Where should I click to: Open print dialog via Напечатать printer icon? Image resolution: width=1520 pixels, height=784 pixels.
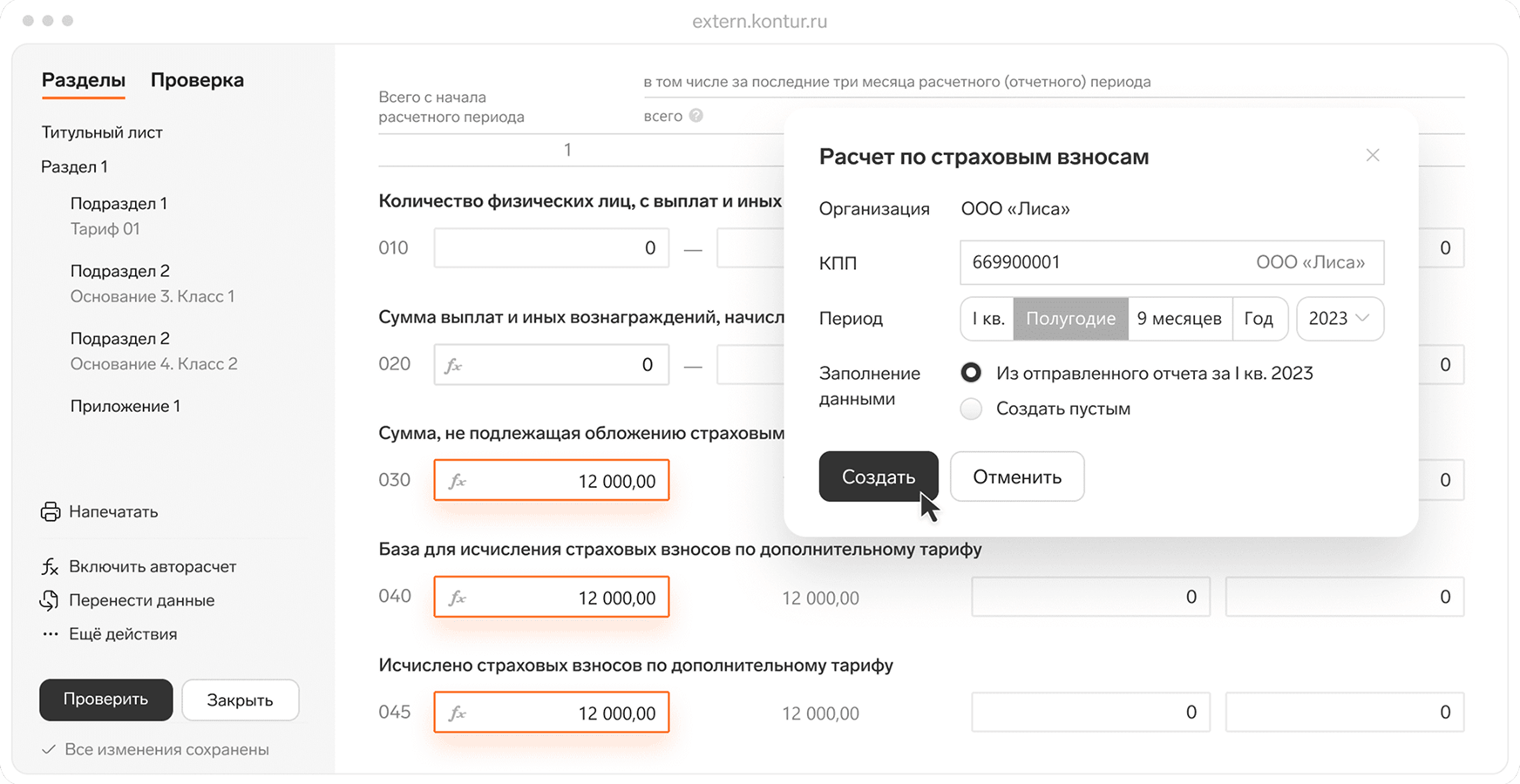pos(50,512)
